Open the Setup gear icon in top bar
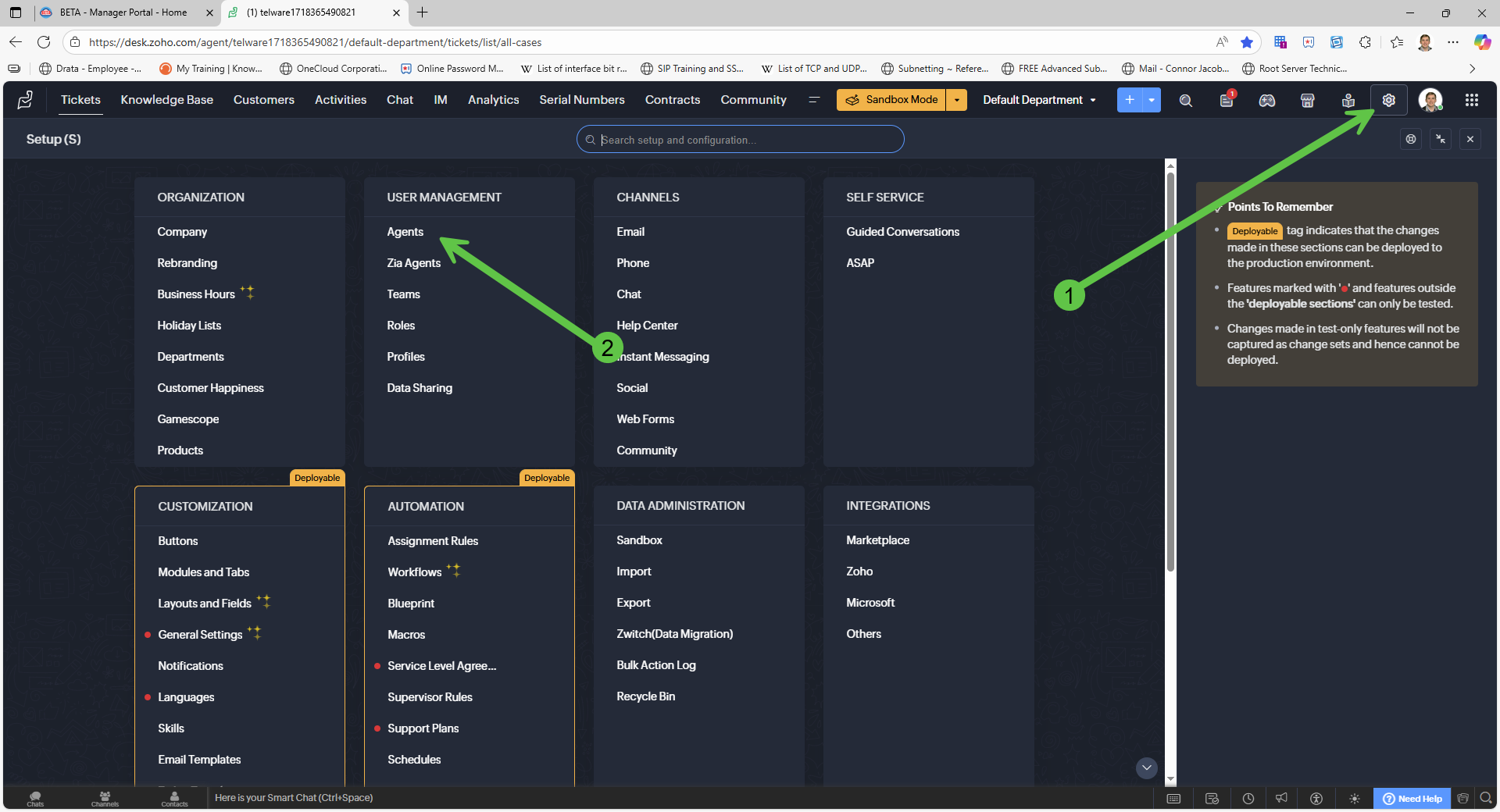Image resolution: width=1500 pixels, height=812 pixels. pyautogui.click(x=1388, y=100)
